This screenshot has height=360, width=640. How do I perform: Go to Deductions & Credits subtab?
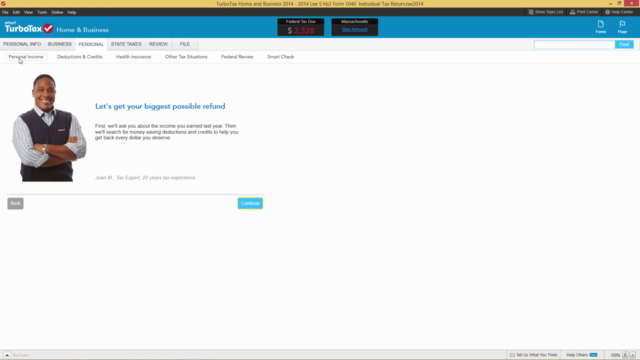(80, 57)
